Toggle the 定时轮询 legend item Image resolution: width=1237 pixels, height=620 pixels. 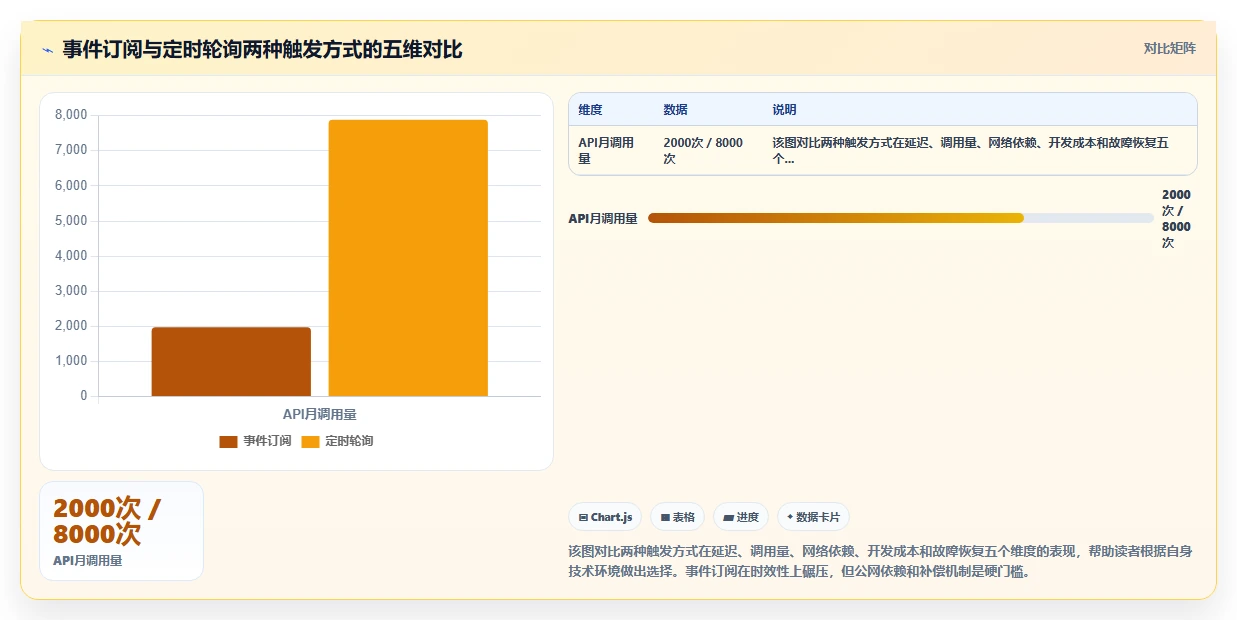coord(337,441)
